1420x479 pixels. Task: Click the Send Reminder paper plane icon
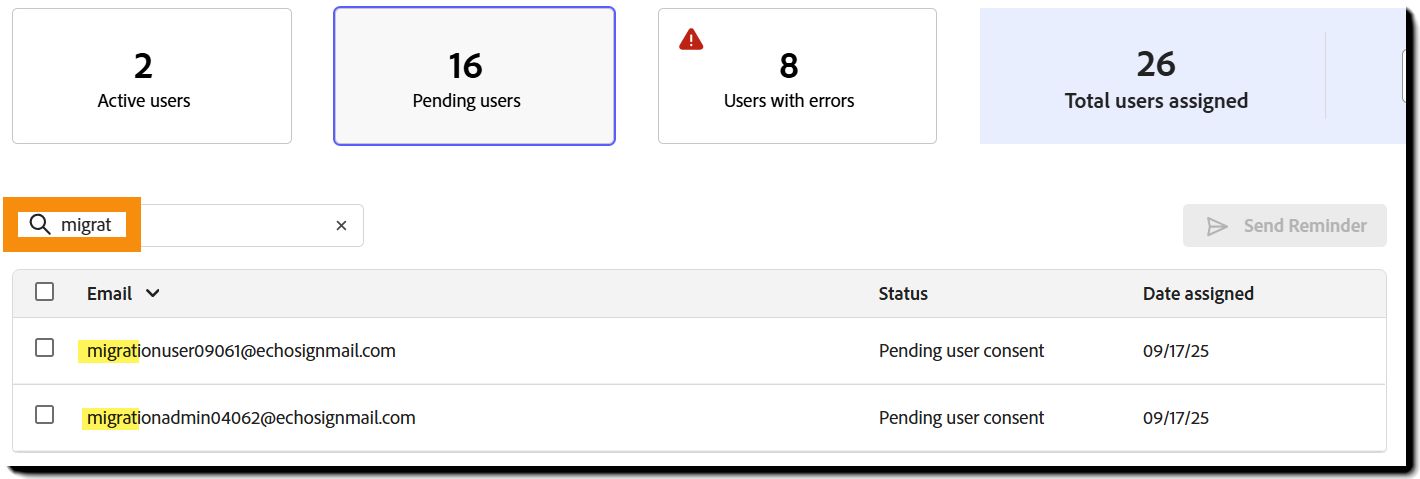point(1217,226)
